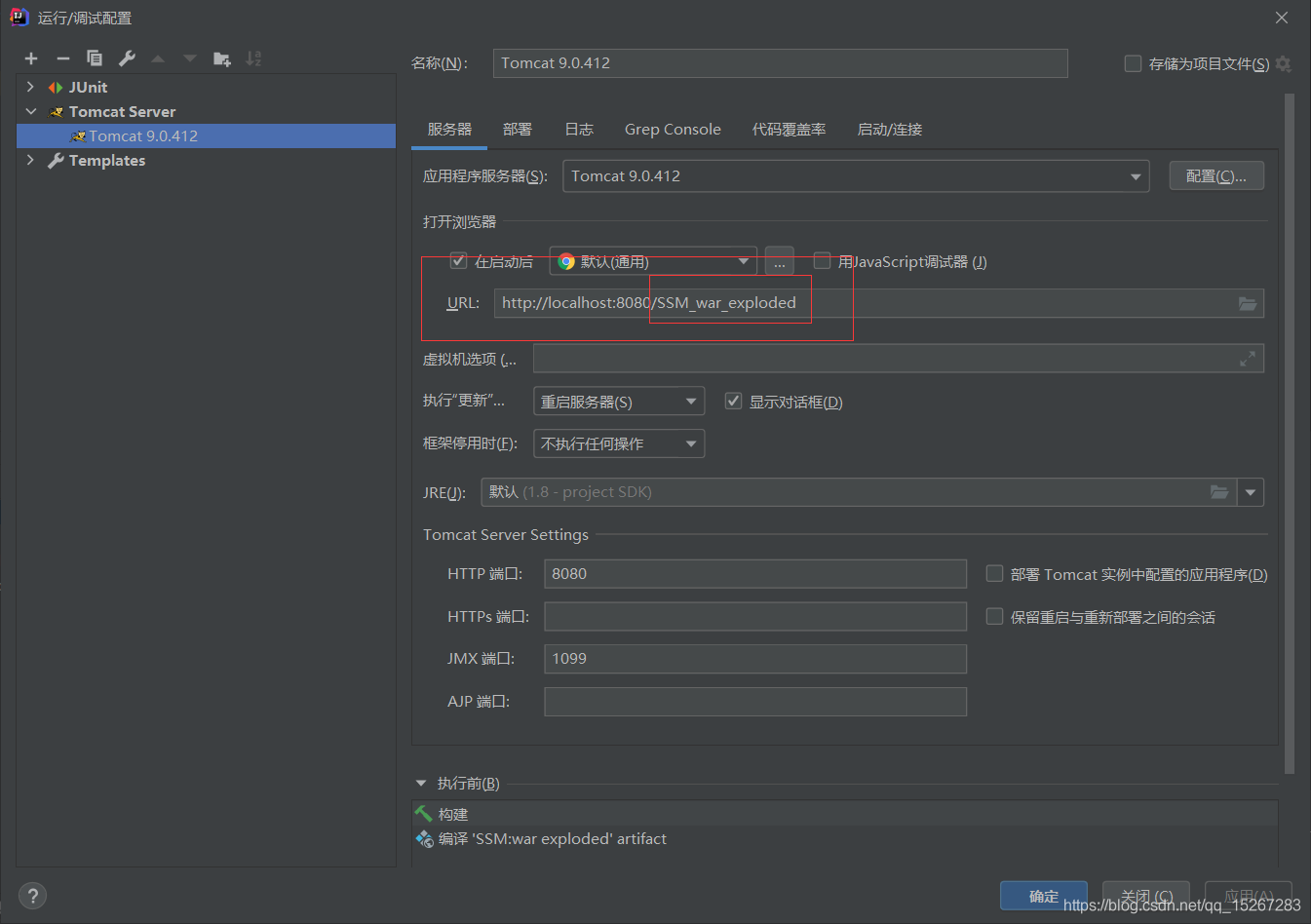
Task: Click the JMX port field
Action: click(755, 659)
